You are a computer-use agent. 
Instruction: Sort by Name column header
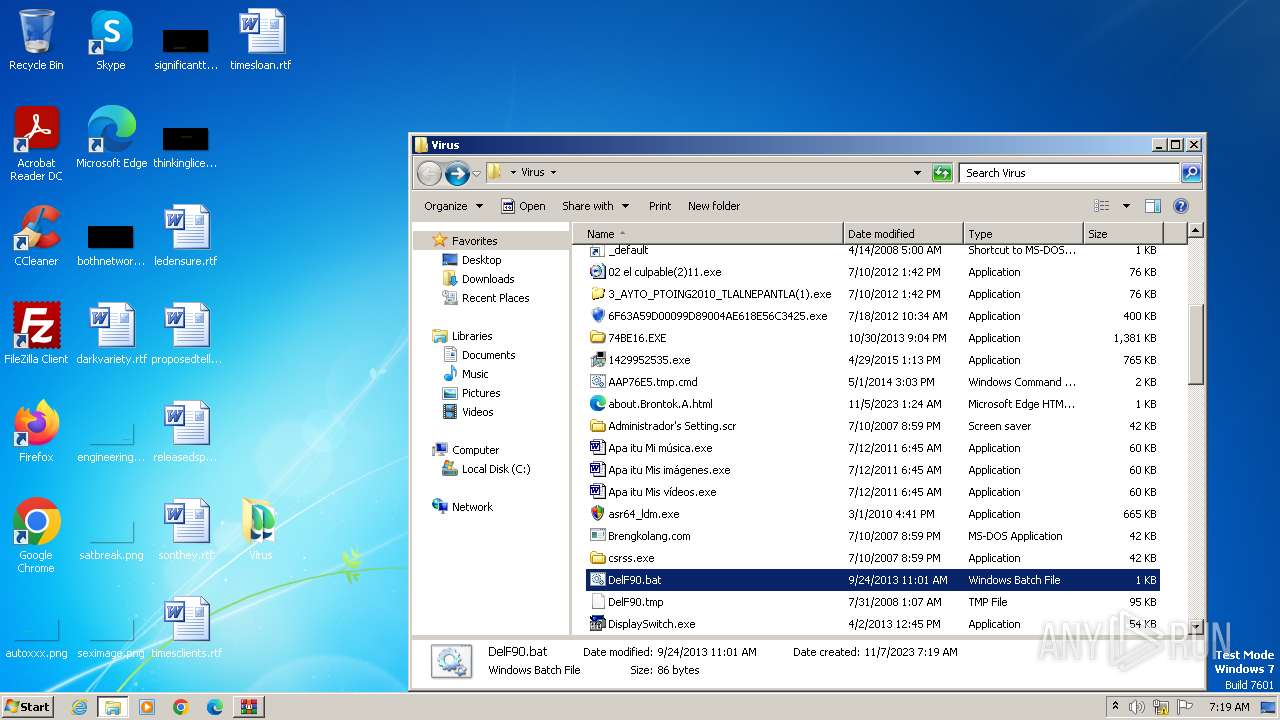tap(708, 234)
